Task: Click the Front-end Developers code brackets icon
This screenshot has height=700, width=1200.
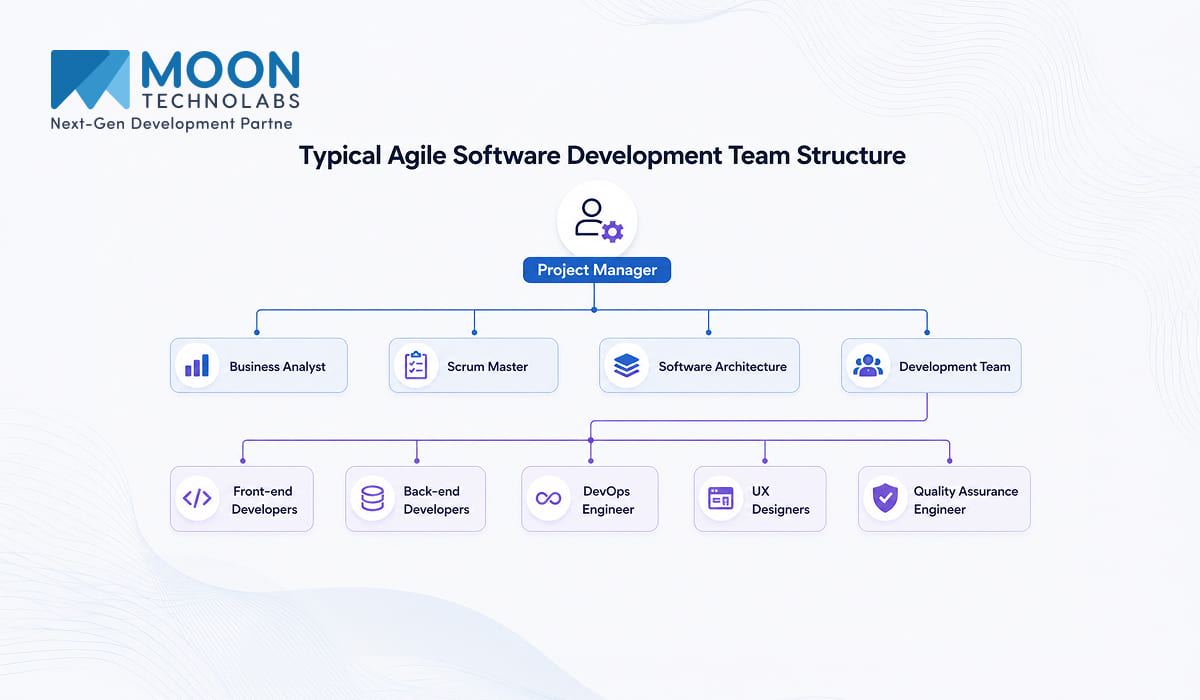Action: click(x=197, y=498)
